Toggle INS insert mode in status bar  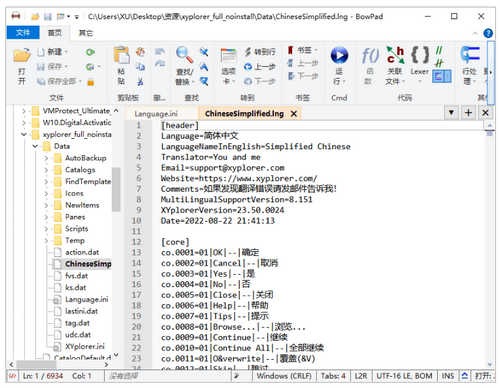coord(447,376)
